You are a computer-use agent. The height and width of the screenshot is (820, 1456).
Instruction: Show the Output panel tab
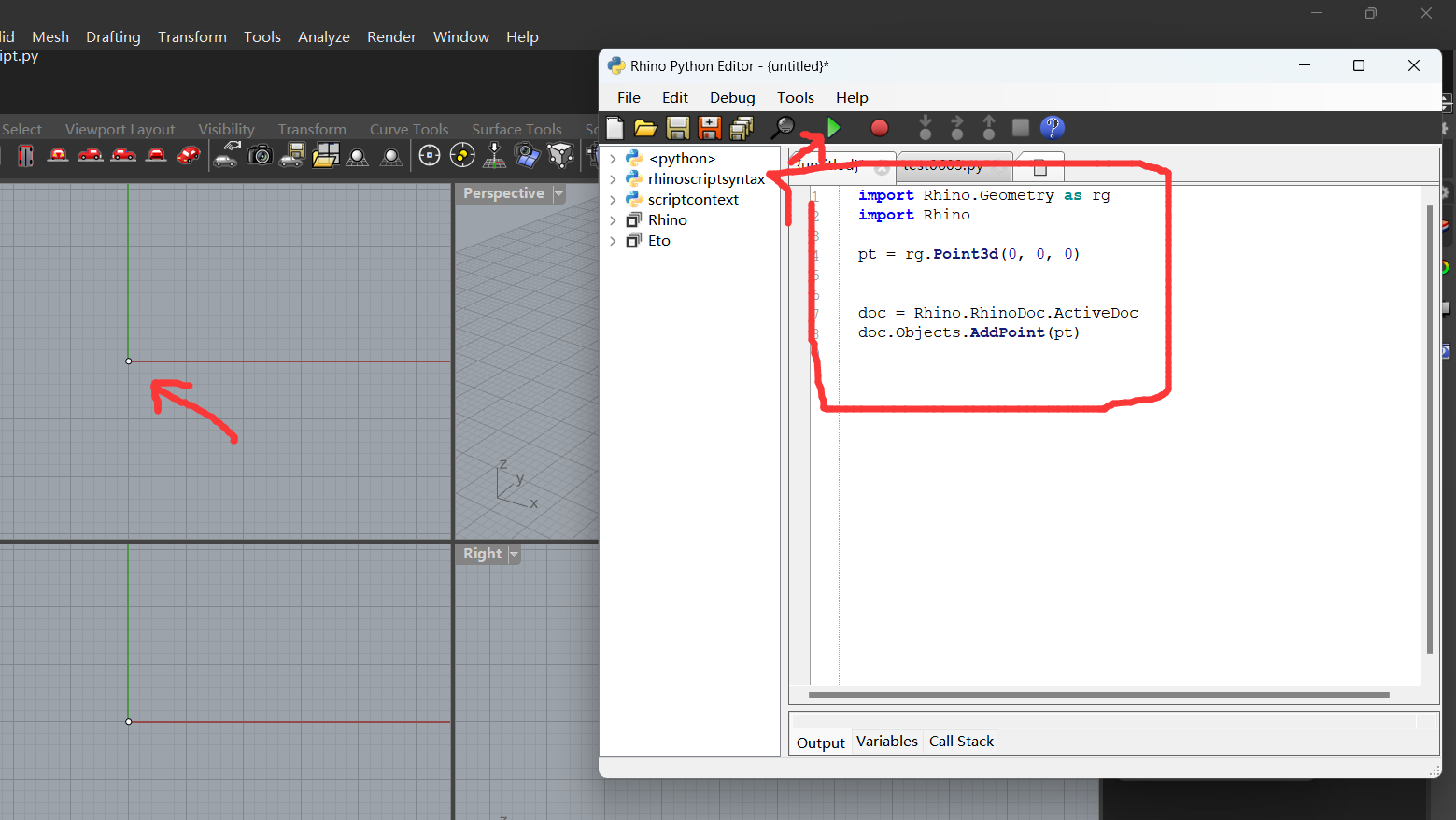(x=821, y=742)
